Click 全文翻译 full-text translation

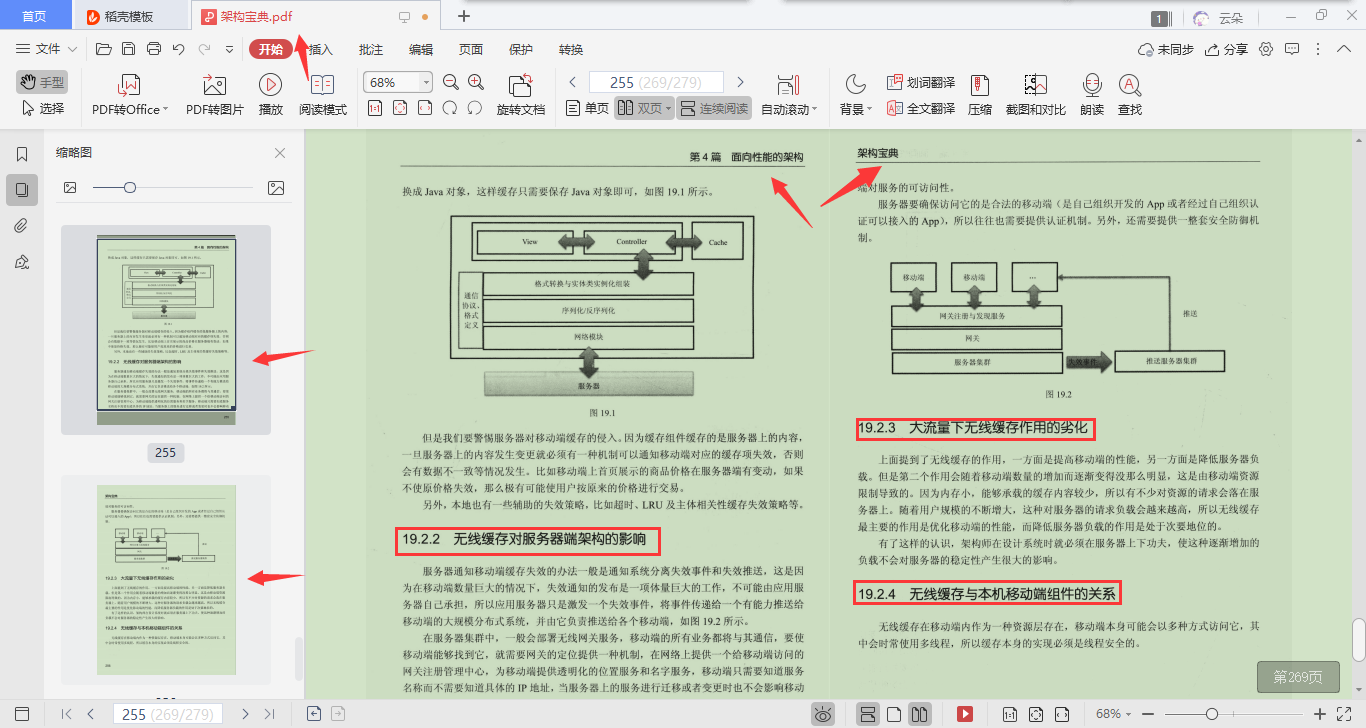click(x=921, y=108)
